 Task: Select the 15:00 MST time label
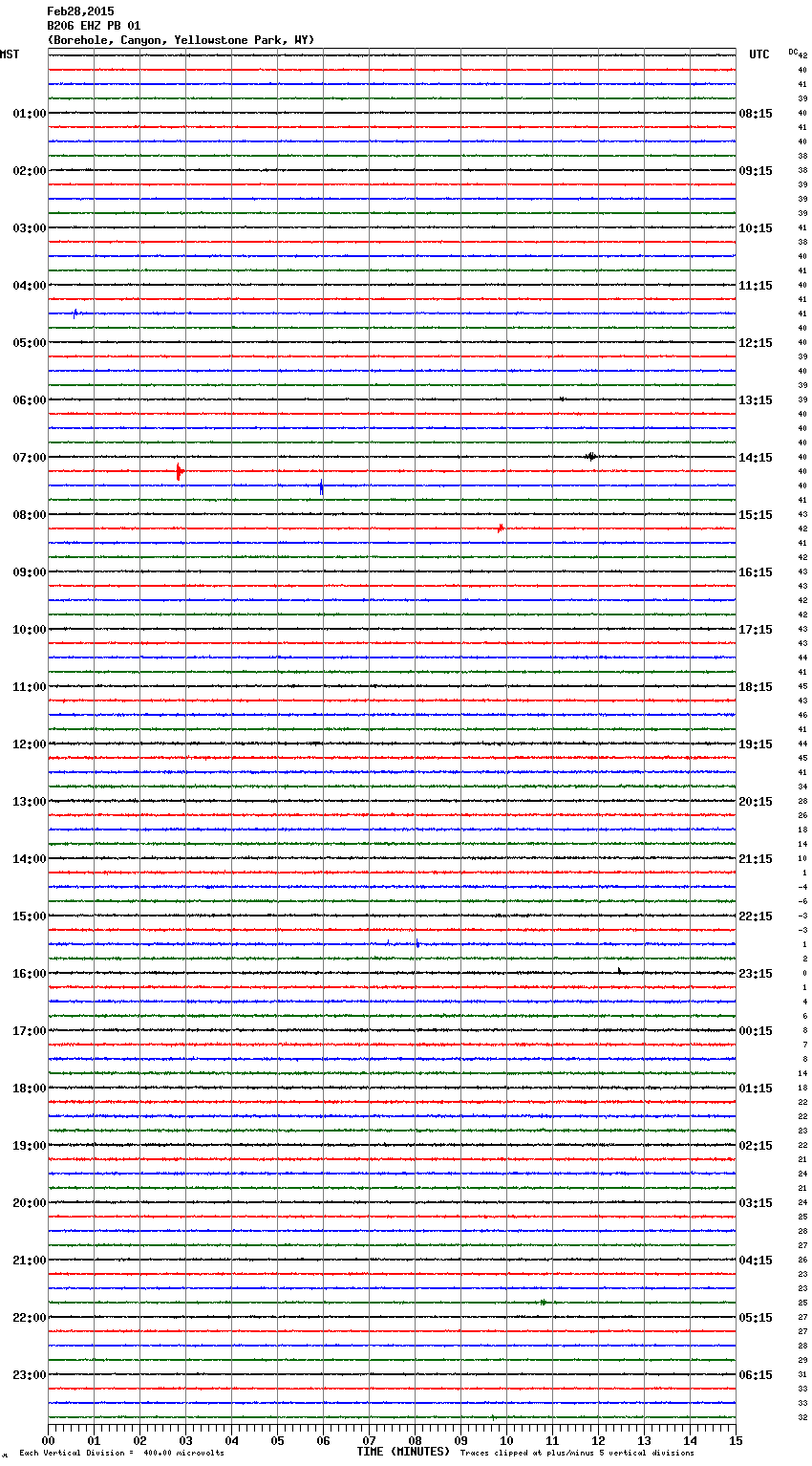pyautogui.click(x=30, y=916)
